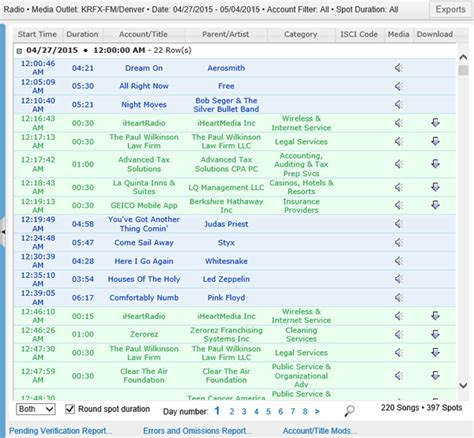Play media for 12:17:13 Paul Wilkinson spot
This screenshot has height=438, width=474.
pyautogui.click(x=399, y=142)
